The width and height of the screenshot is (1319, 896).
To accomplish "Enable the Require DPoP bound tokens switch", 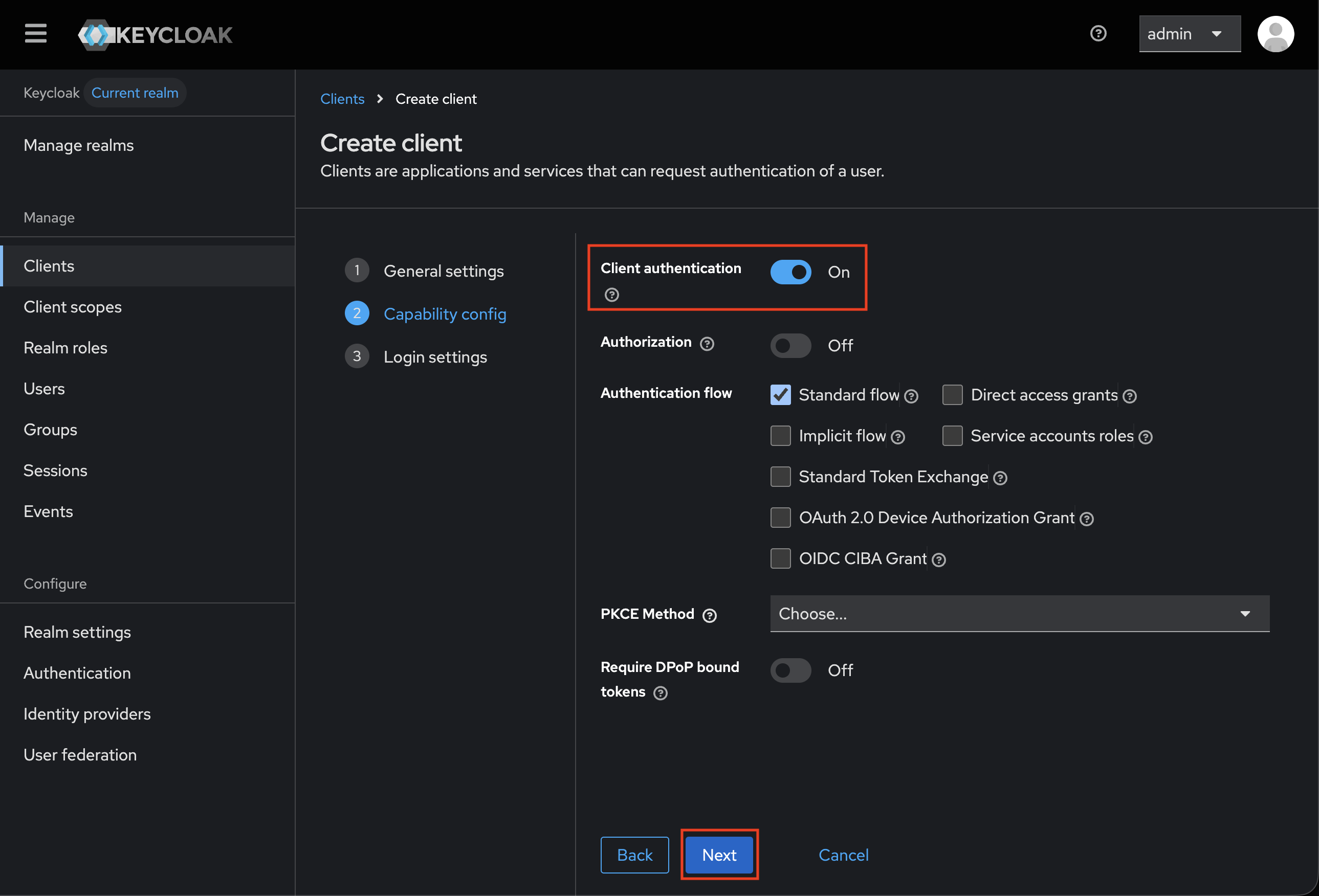I will click(x=790, y=670).
